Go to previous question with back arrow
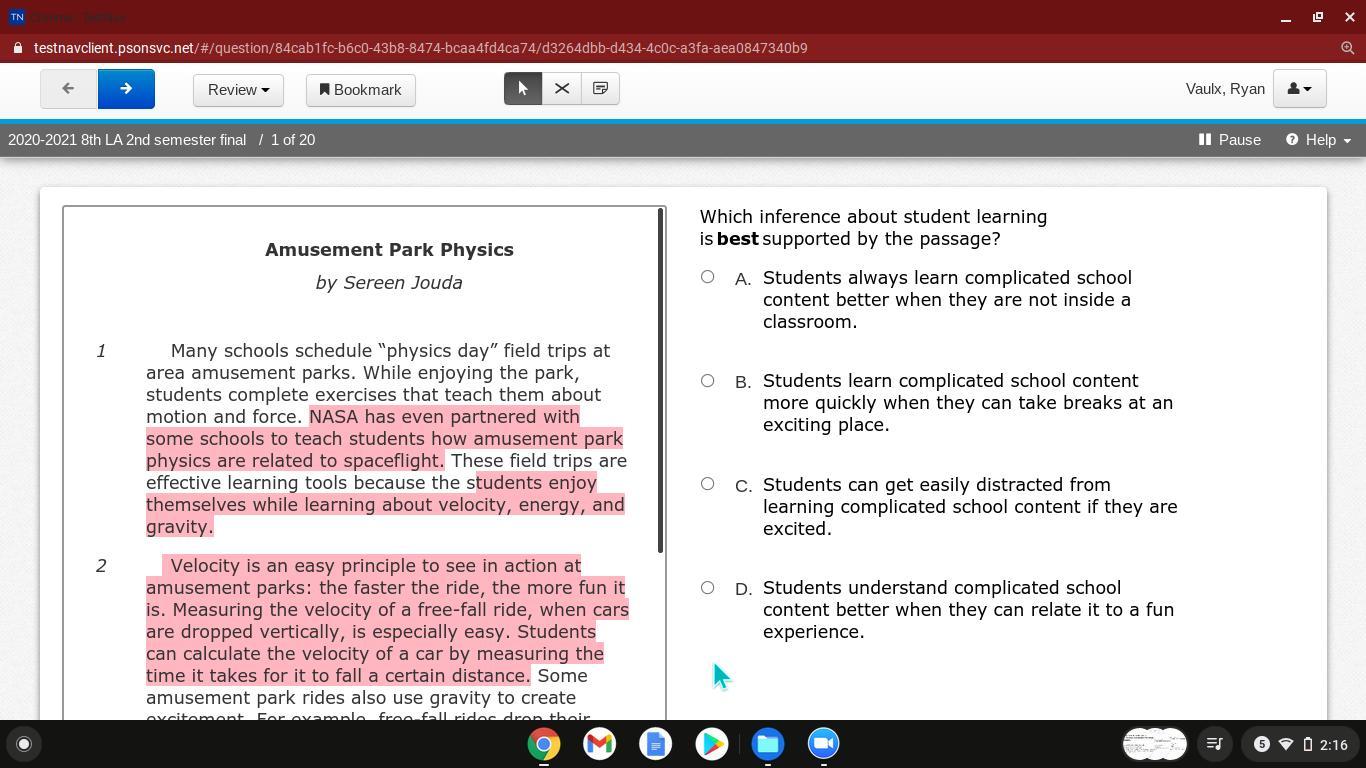 click(68, 89)
